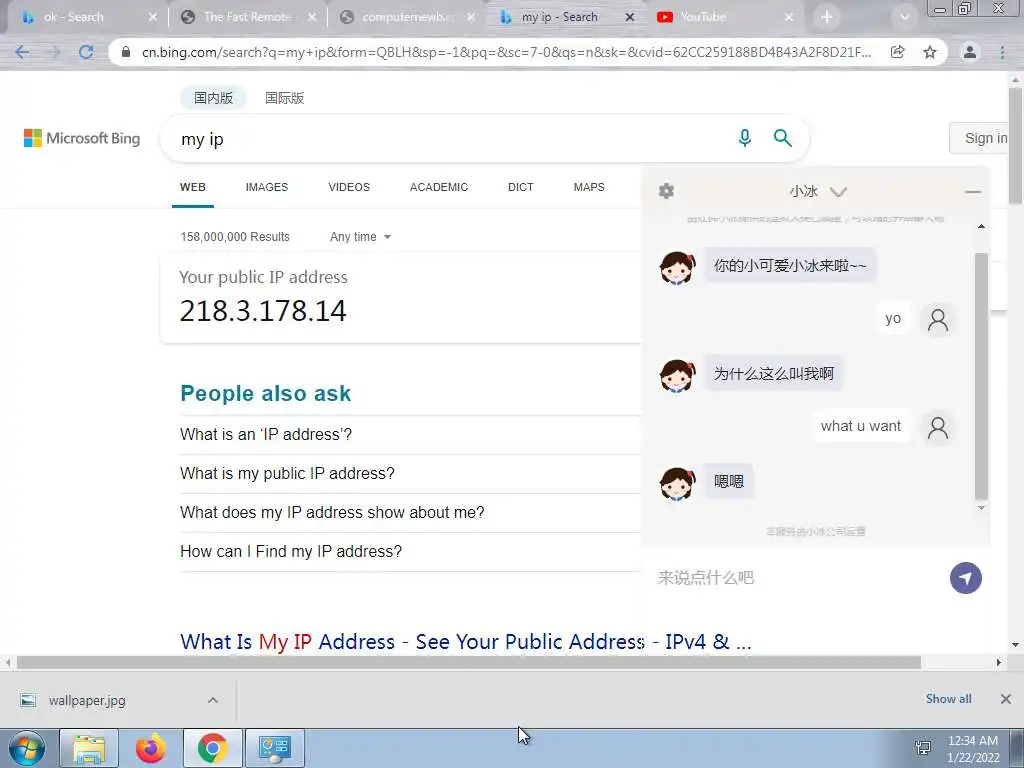This screenshot has height=768, width=1024.
Task: Close the YouTube tab
Action: pyautogui.click(x=789, y=17)
